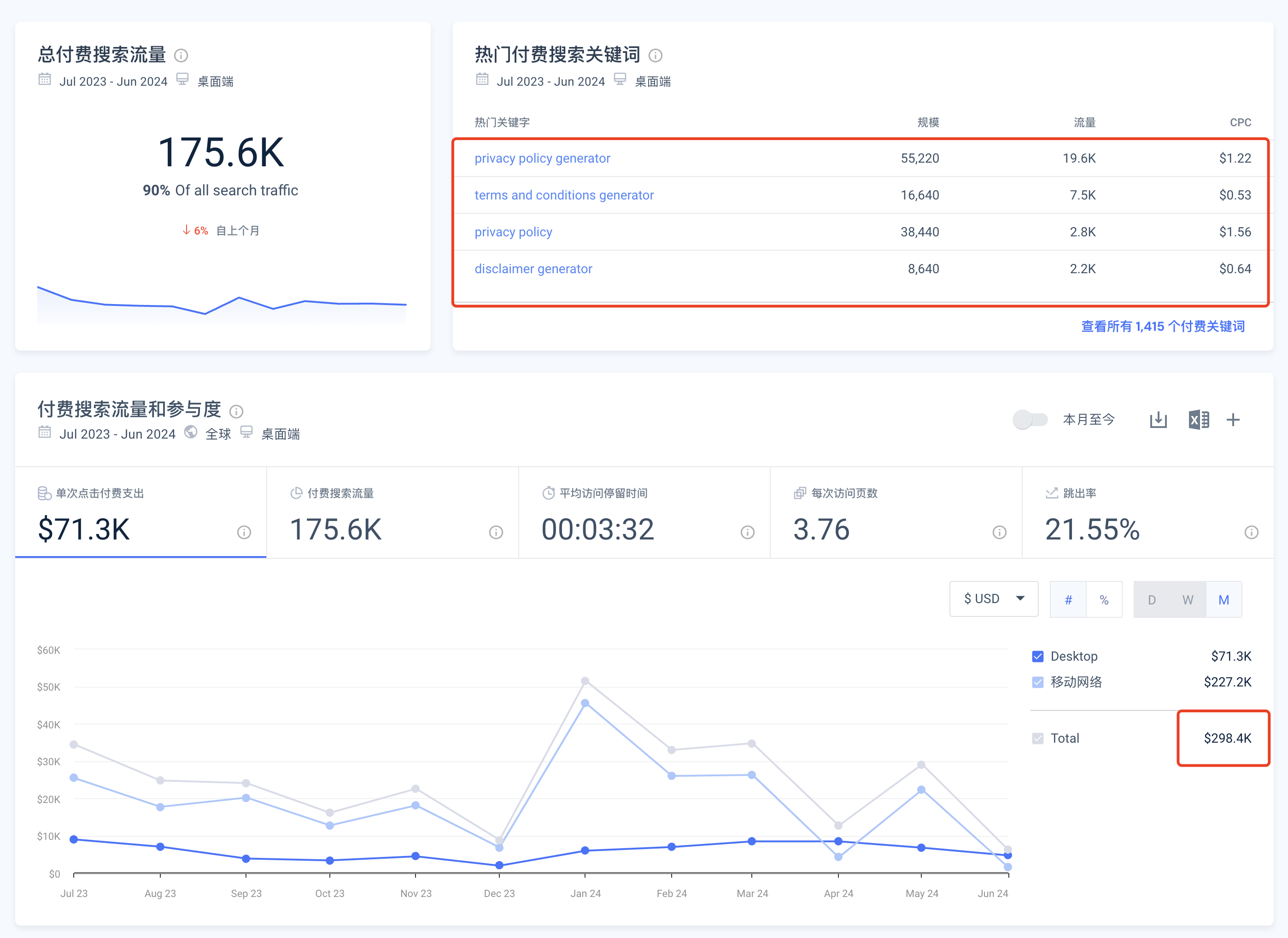
Task: Click the CPC column header
Action: coord(1240,123)
